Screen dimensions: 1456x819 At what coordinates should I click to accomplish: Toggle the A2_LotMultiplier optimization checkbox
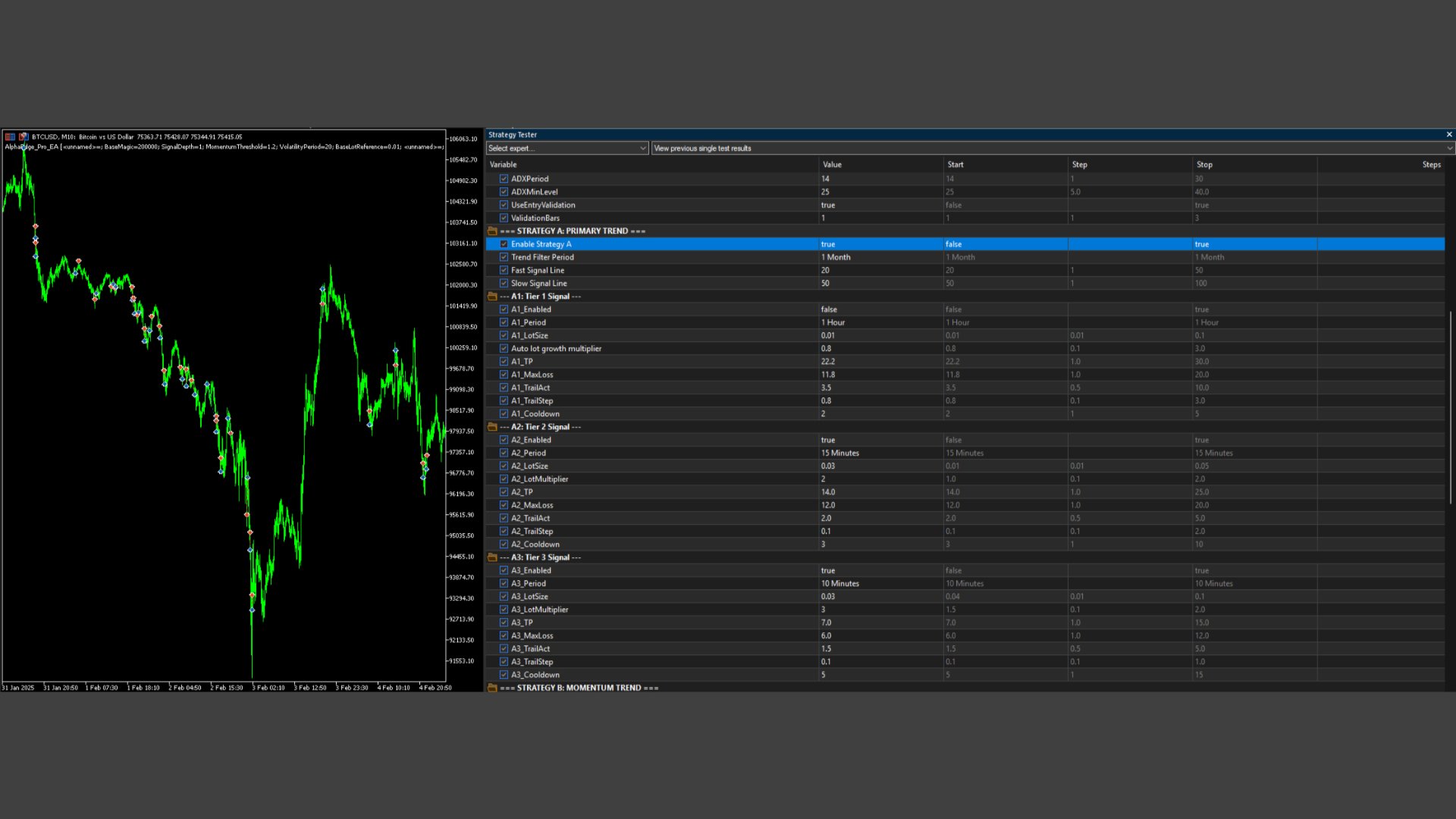(x=504, y=479)
